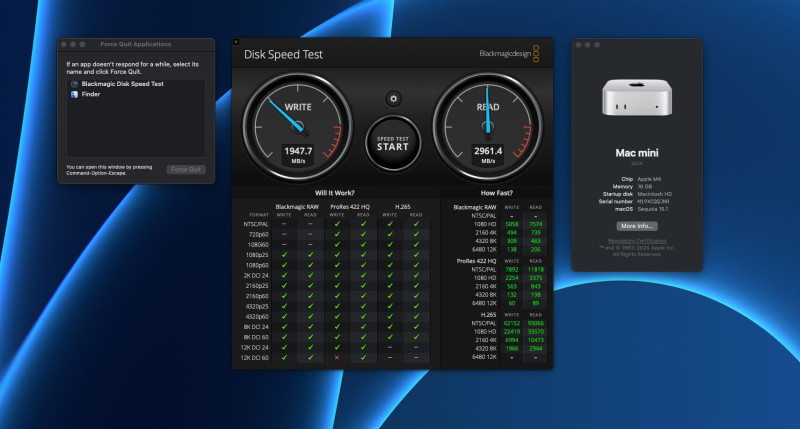Click the WRITE speedometer gauge
This screenshot has height=429, width=800.
(x=298, y=127)
